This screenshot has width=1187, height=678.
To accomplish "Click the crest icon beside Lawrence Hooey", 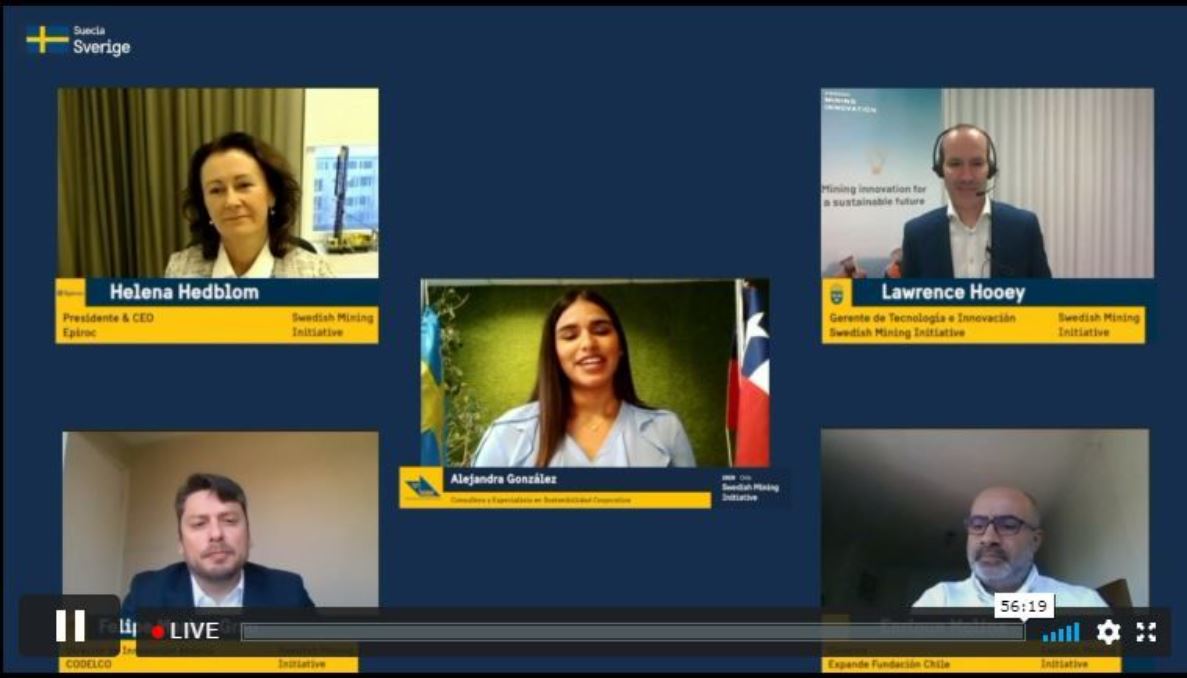I will pos(837,293).
